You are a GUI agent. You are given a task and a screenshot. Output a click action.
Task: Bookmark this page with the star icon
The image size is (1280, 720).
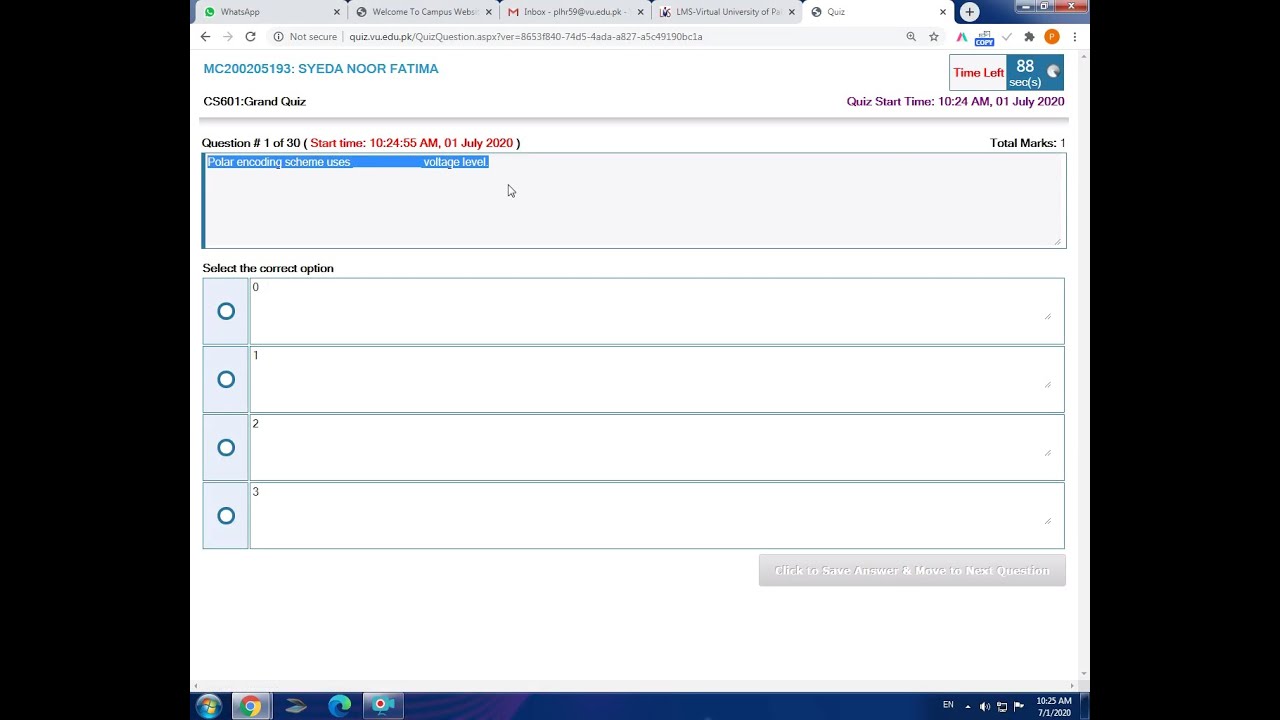point(934,37)
